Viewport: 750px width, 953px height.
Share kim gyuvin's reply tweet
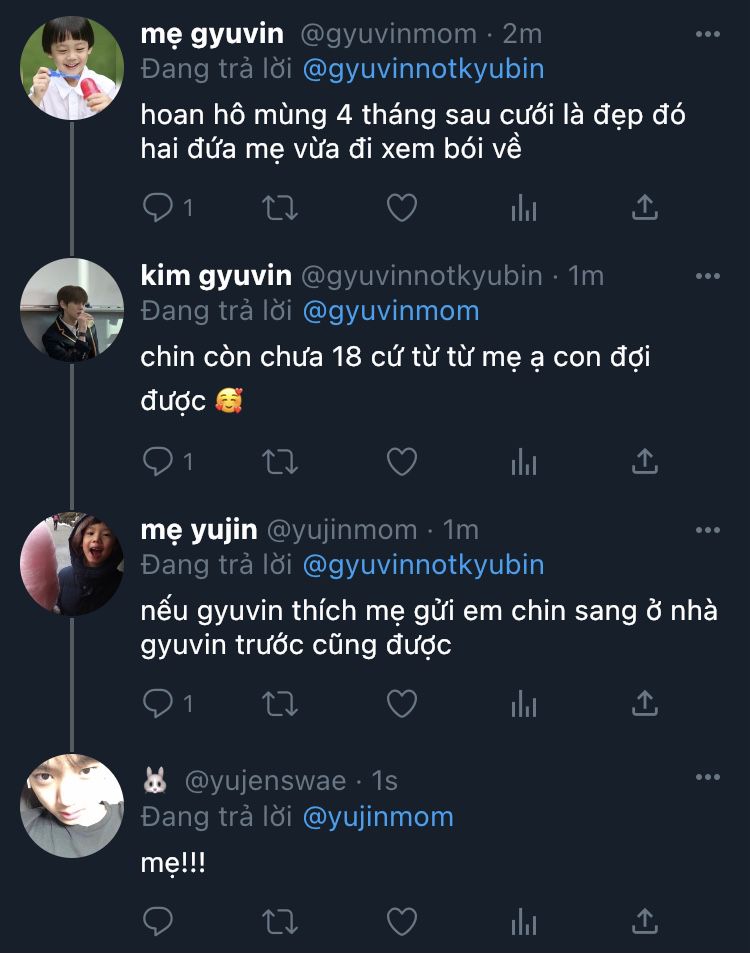point(646,461)
